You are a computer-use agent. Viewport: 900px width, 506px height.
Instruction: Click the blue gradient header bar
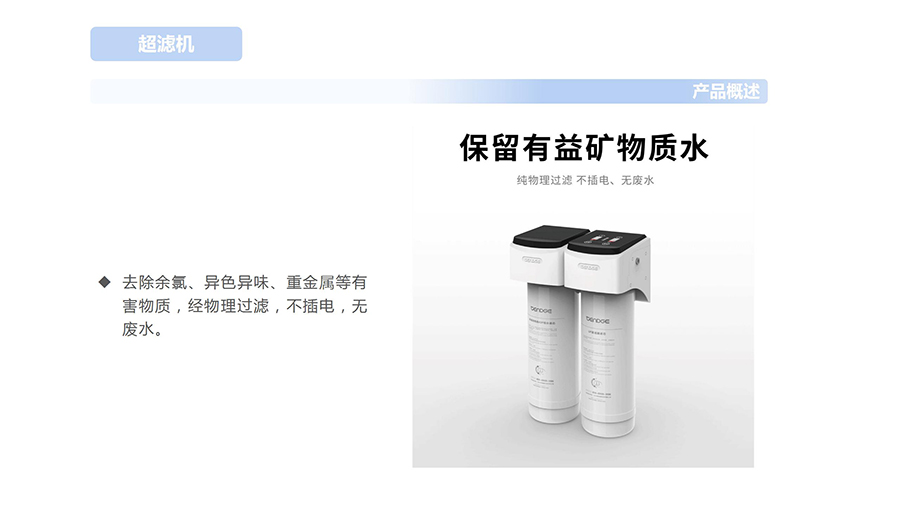429,91
